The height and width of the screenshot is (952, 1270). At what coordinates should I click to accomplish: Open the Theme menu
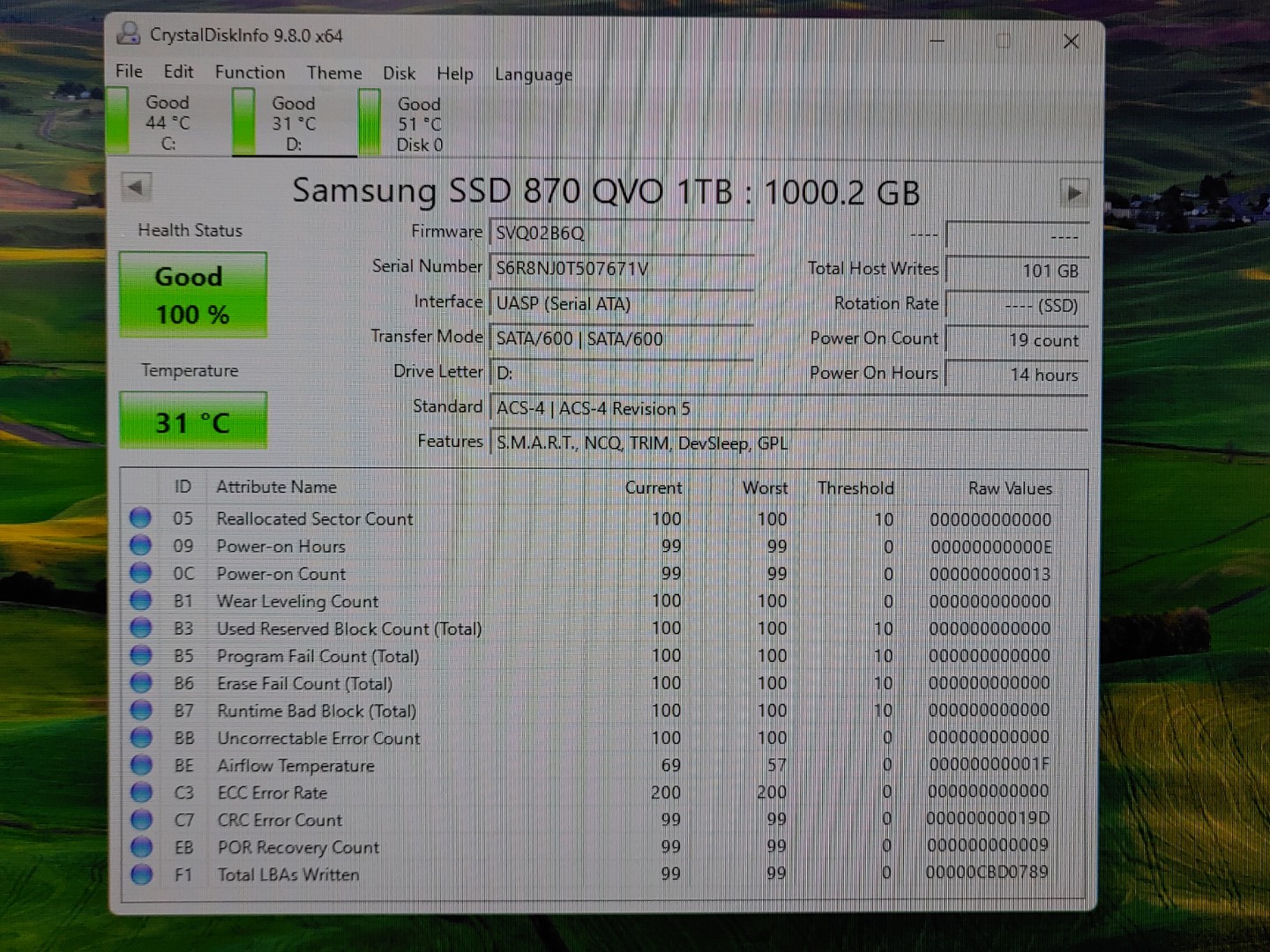pos(334,73)
